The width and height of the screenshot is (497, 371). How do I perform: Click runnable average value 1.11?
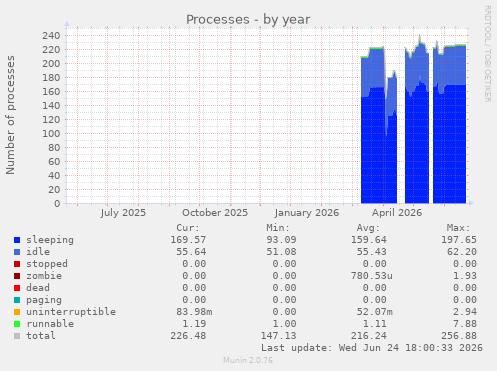pyautogui.click(x=375, y=324)
